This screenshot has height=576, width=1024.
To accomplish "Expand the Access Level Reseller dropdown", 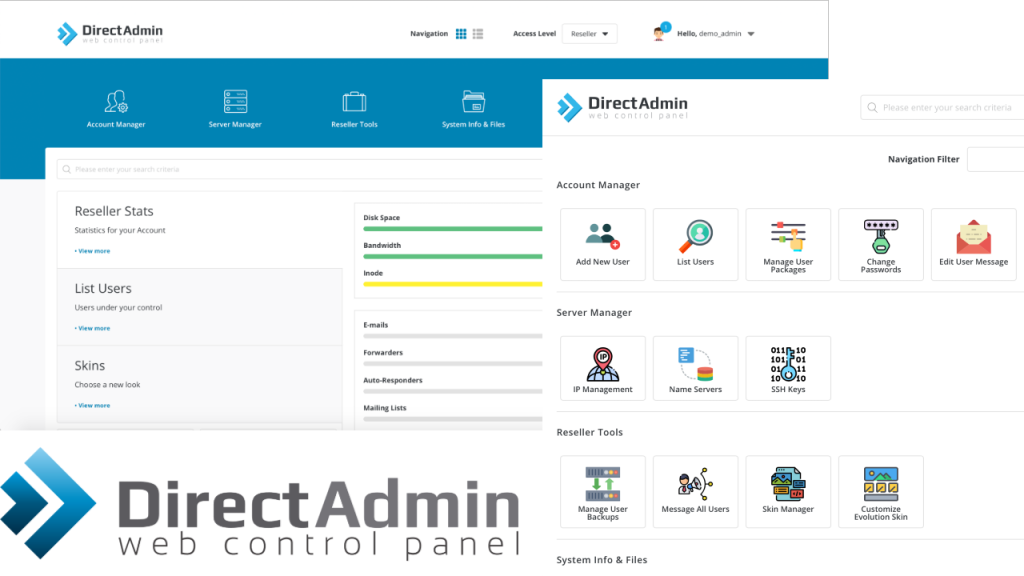I will [589, 34].
